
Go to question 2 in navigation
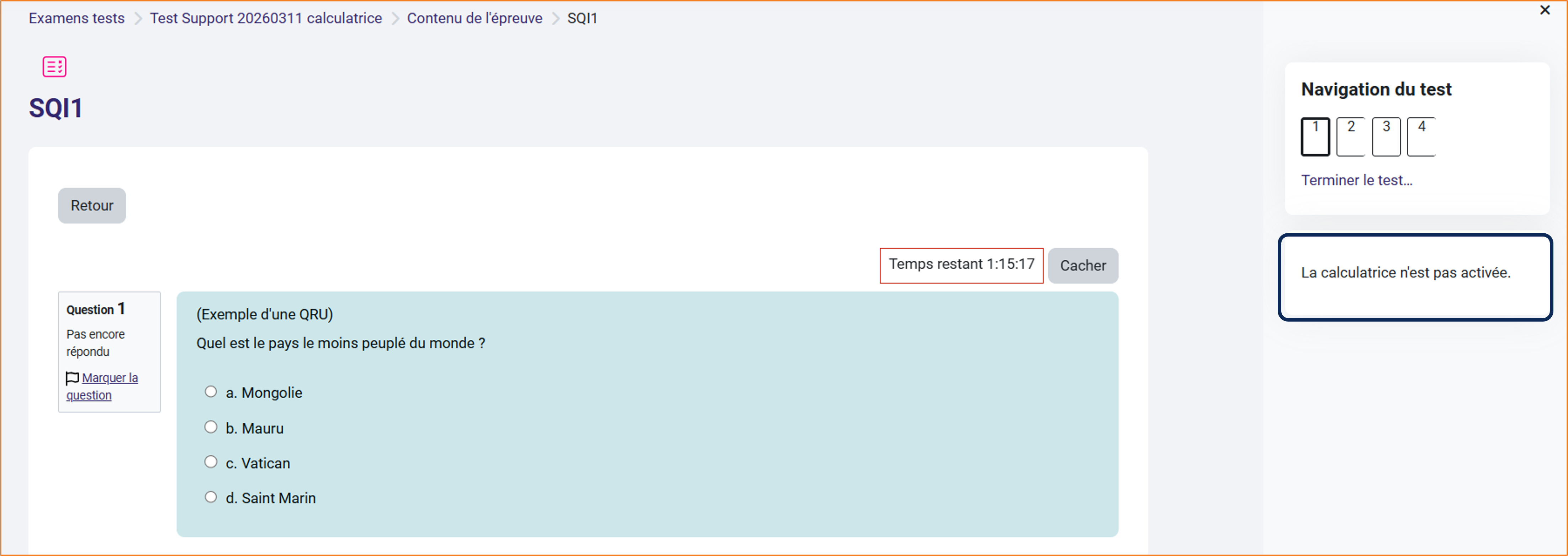click(x=1350, y=136)
